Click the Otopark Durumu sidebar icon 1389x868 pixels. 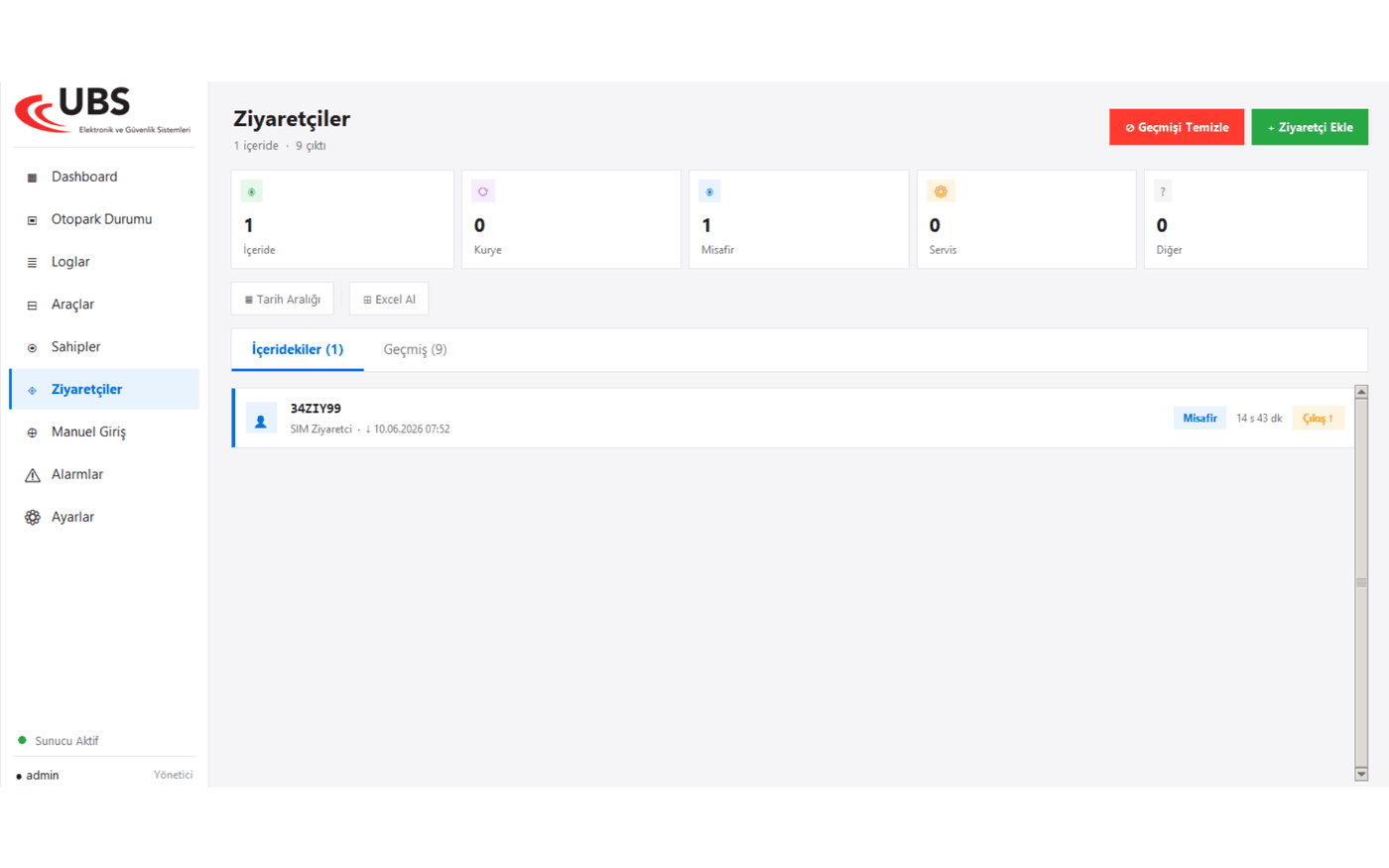tap(32, 220)
